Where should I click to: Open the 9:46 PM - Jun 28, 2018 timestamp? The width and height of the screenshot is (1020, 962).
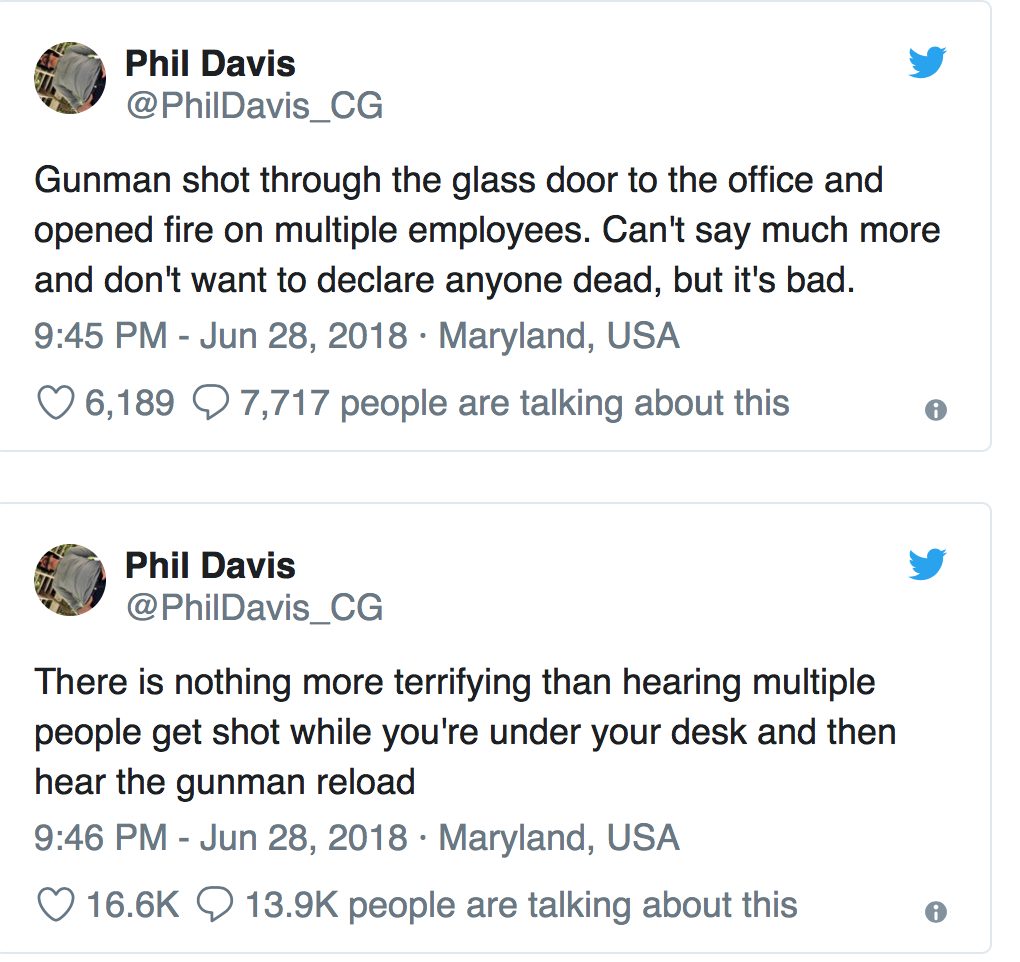pos(220,838)
